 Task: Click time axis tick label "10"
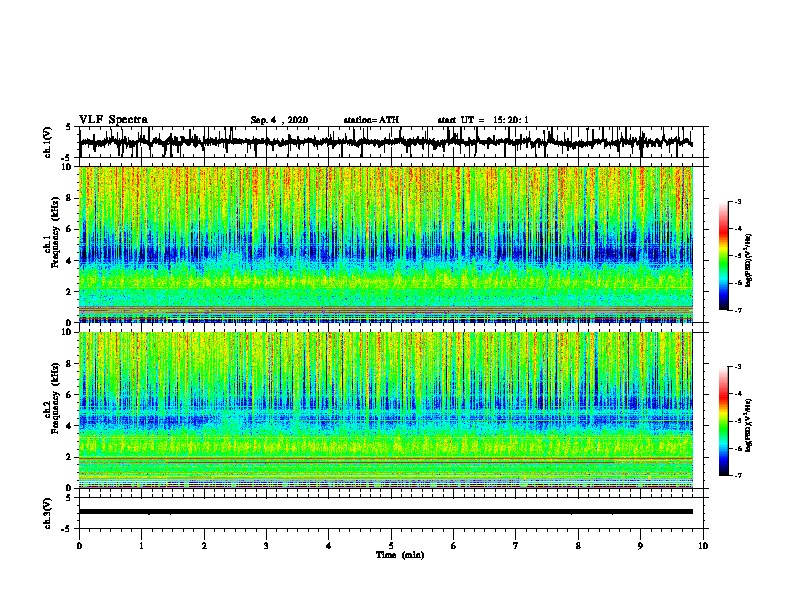pos(703,546)
